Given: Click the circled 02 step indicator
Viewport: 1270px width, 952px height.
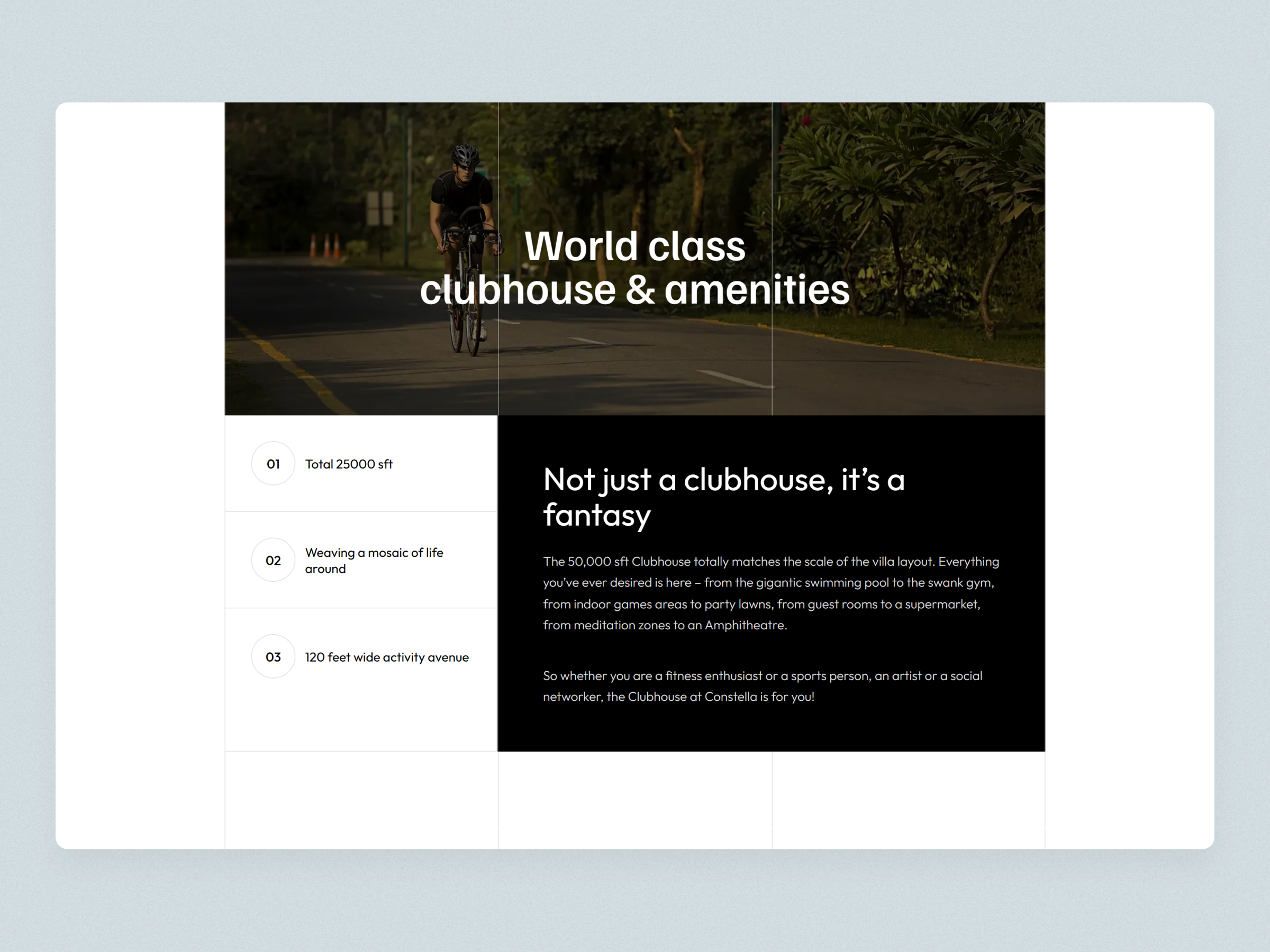Looking at the screenshot, I should point(273,560).
